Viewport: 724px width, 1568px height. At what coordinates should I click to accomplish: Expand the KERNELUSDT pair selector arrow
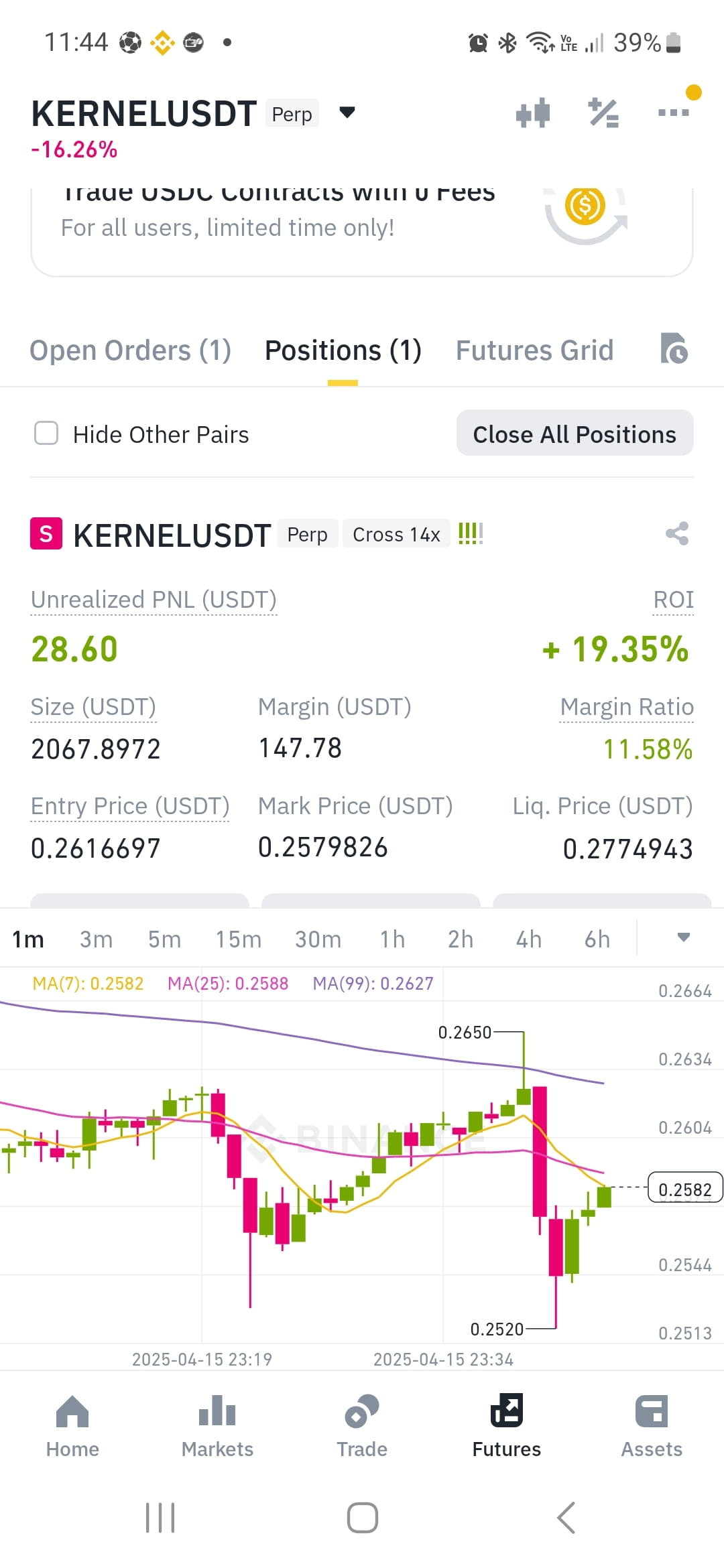tap(347, 112)
